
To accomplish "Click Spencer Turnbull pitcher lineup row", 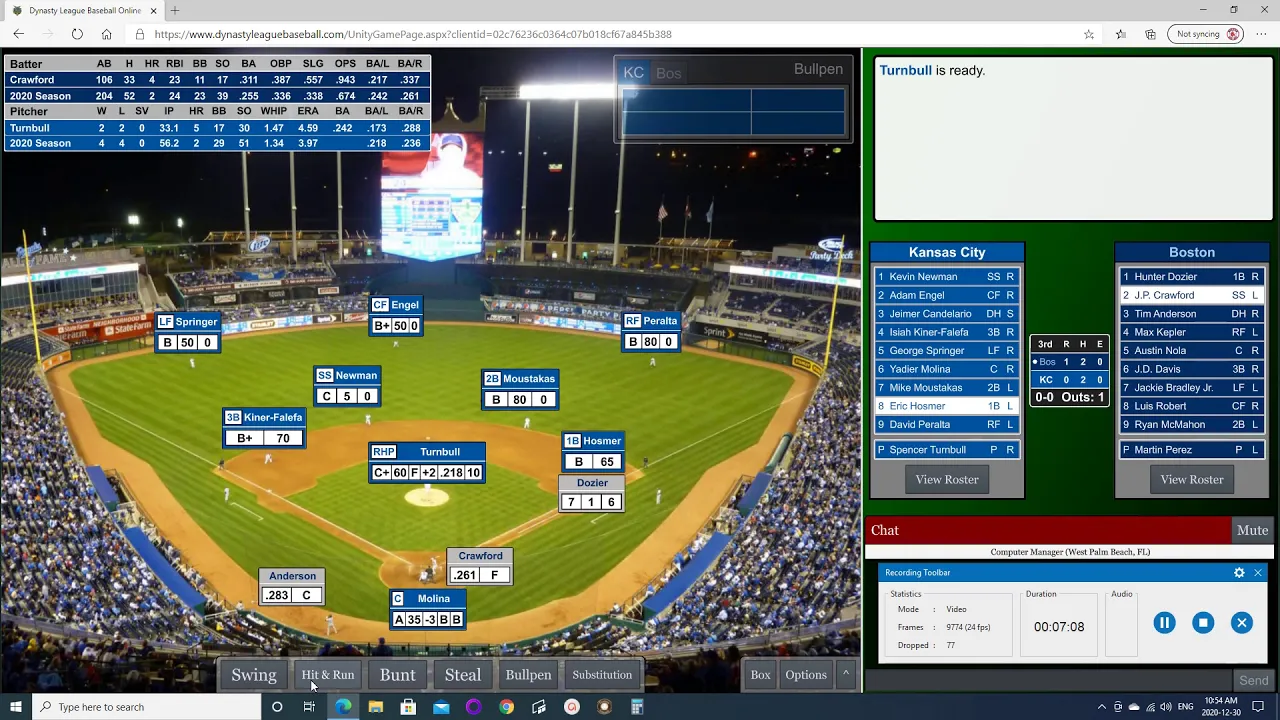I will [x=947, y=450].
